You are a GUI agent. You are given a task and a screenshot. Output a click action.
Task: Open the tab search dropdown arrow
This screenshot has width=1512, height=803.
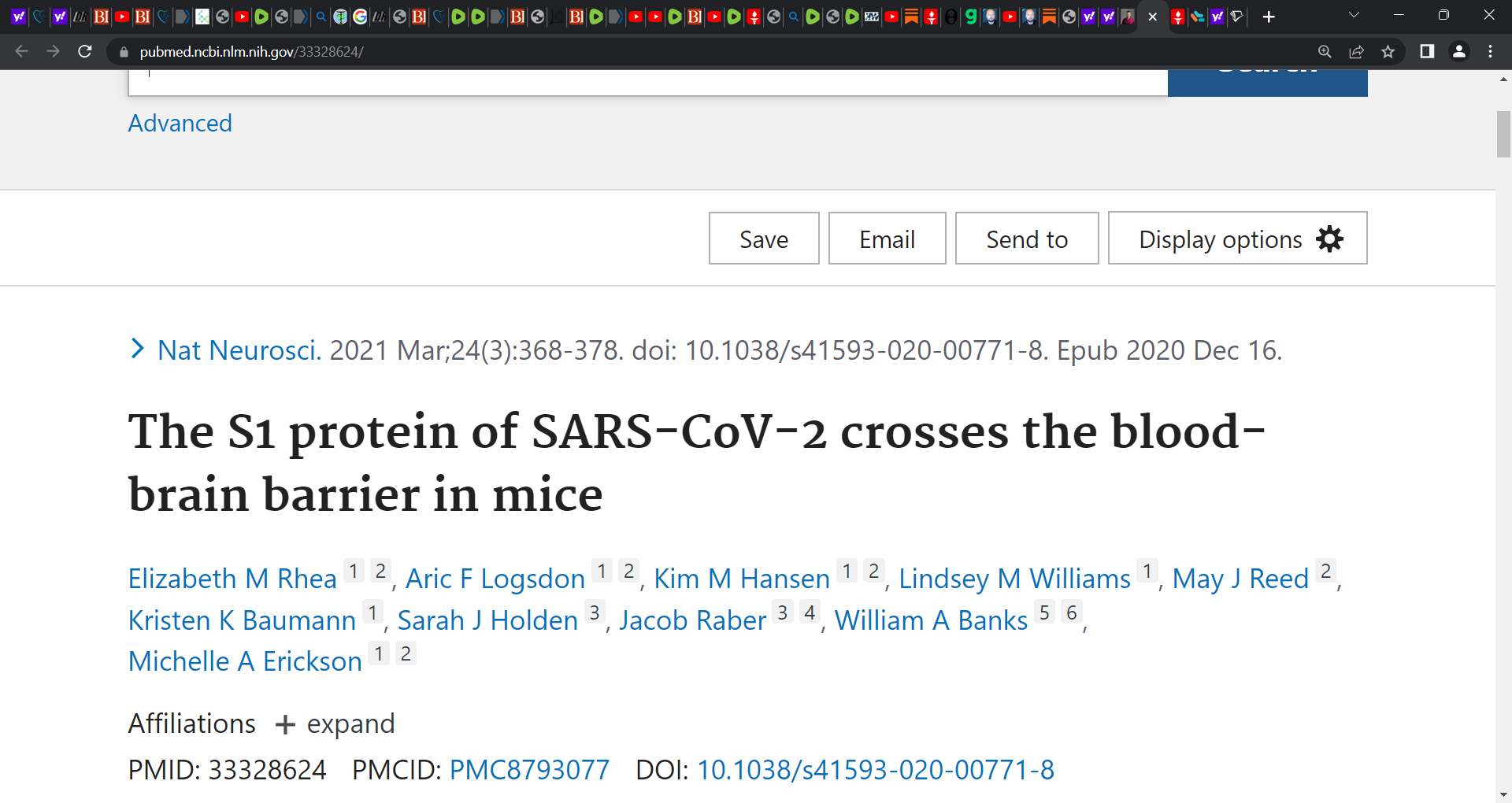point(1354,15)
